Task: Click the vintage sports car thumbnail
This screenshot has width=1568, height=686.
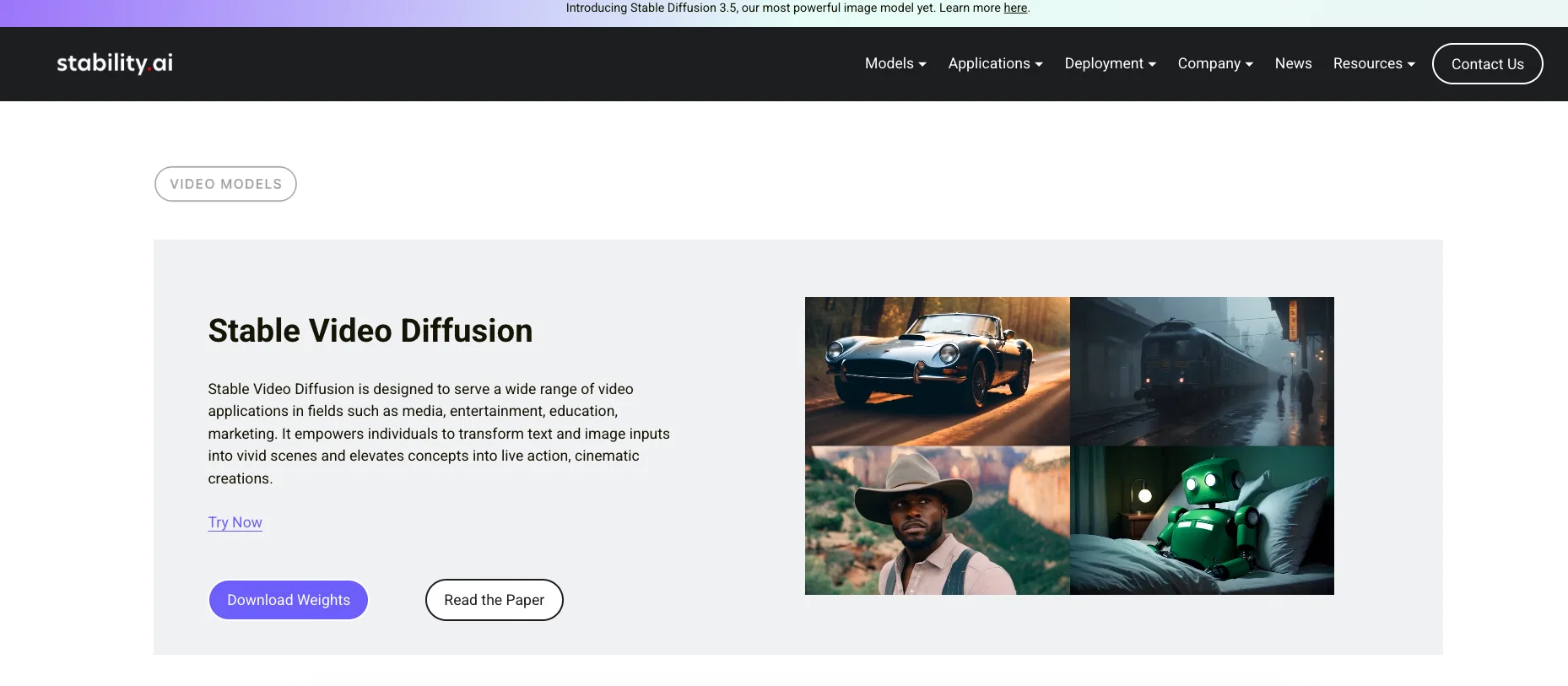Action: click(x=937, y=371)
